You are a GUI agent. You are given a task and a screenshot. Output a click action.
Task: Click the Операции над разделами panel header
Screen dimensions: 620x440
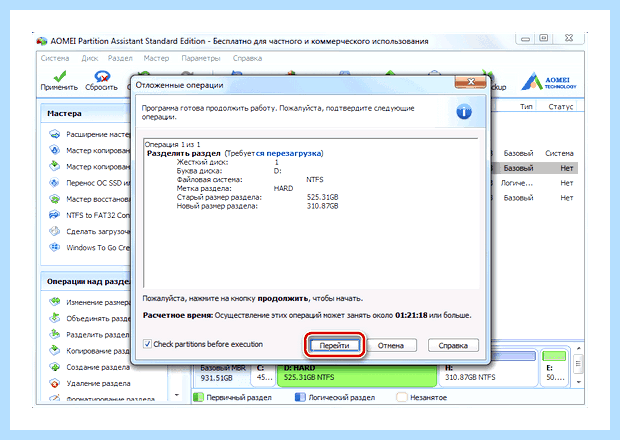(85, 281)
